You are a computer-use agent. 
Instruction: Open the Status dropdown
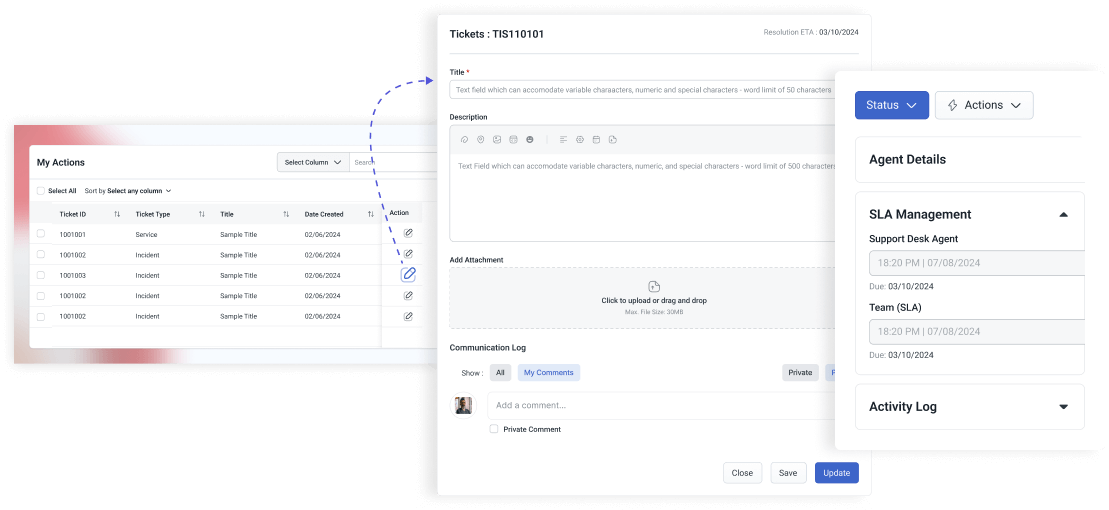click(891, 105)
